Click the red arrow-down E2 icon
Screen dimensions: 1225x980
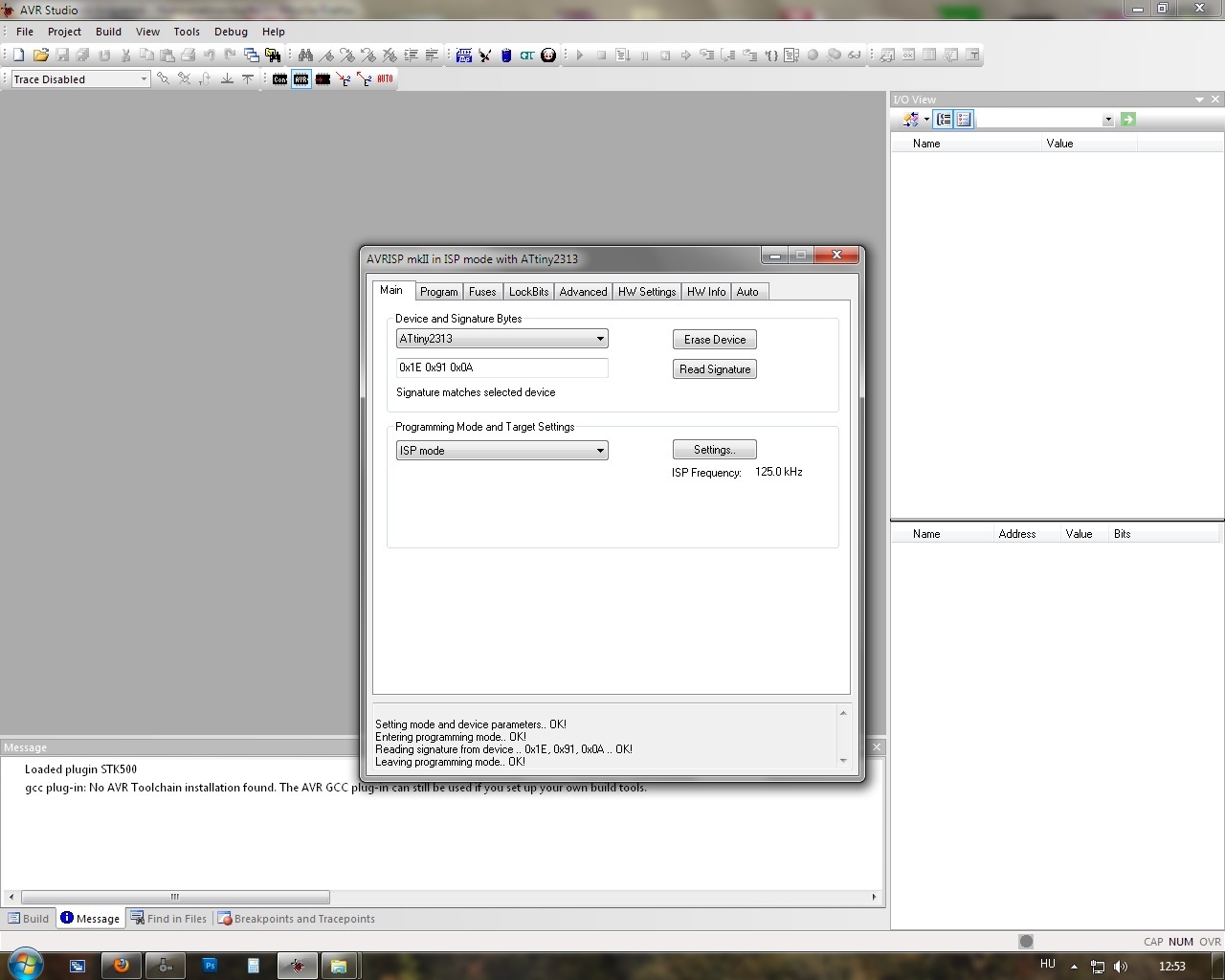point(344,79)
